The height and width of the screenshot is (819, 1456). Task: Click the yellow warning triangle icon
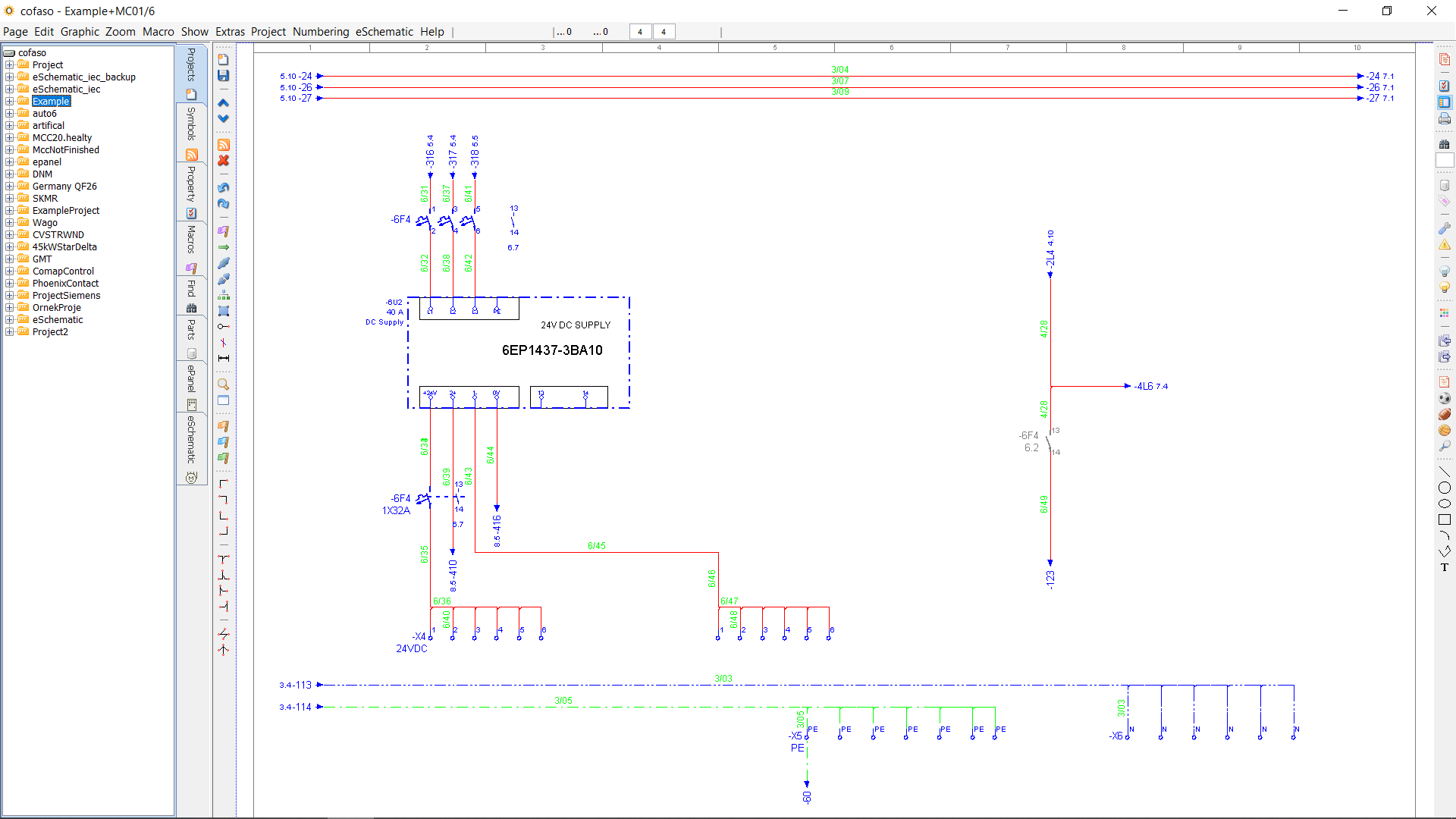coord(1444,245)
